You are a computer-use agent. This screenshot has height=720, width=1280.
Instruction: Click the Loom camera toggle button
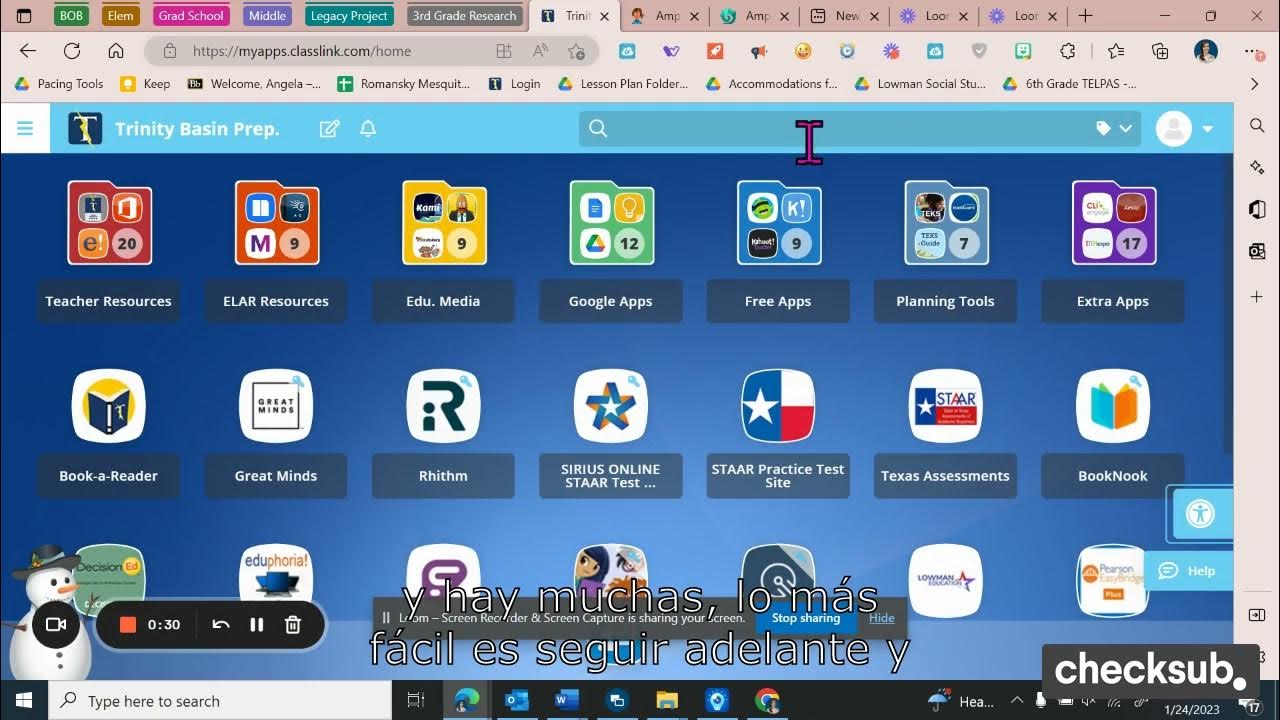pyautogui.click(x=57, y=624)
